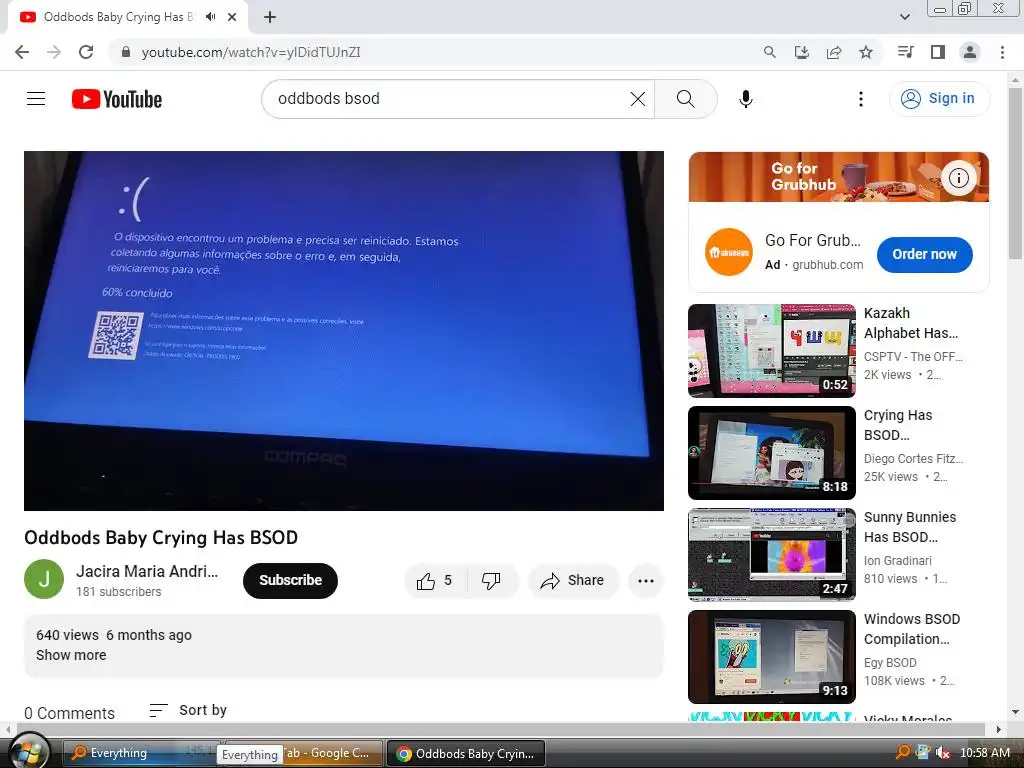
Task: Open ad info icon on Grubhub banner
Action: click(x=959, y=178)
